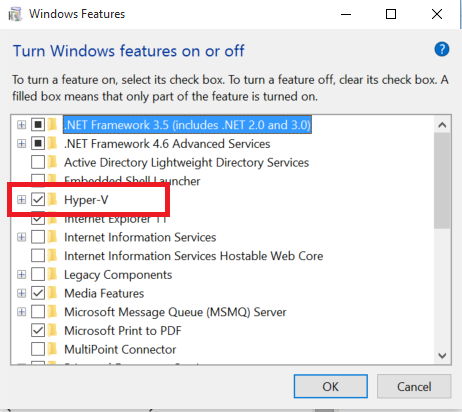
Task: Expand the .NET Framework 4.6 Advanced Services node
Action: (22, 144)
